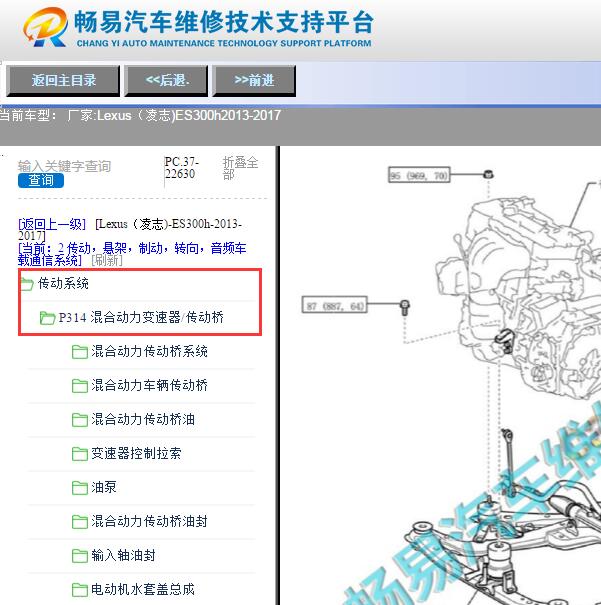The image size is (601, 605).
Task: Click folder icon beside 混合动力车辆传动桥
Action: (80, 385)
